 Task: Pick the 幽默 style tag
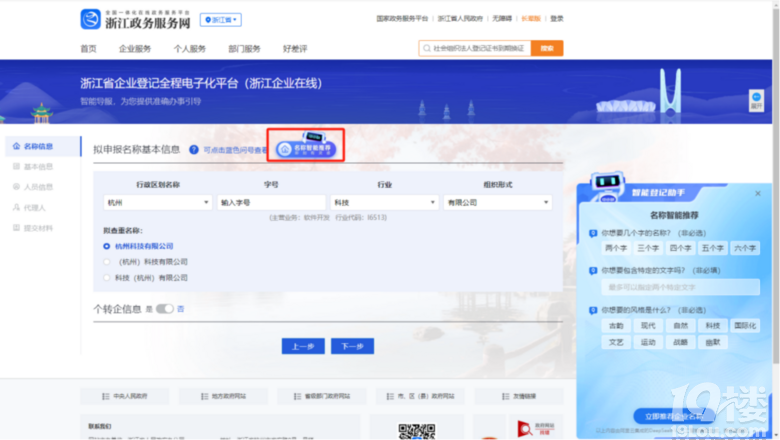(x=713, y=342)
